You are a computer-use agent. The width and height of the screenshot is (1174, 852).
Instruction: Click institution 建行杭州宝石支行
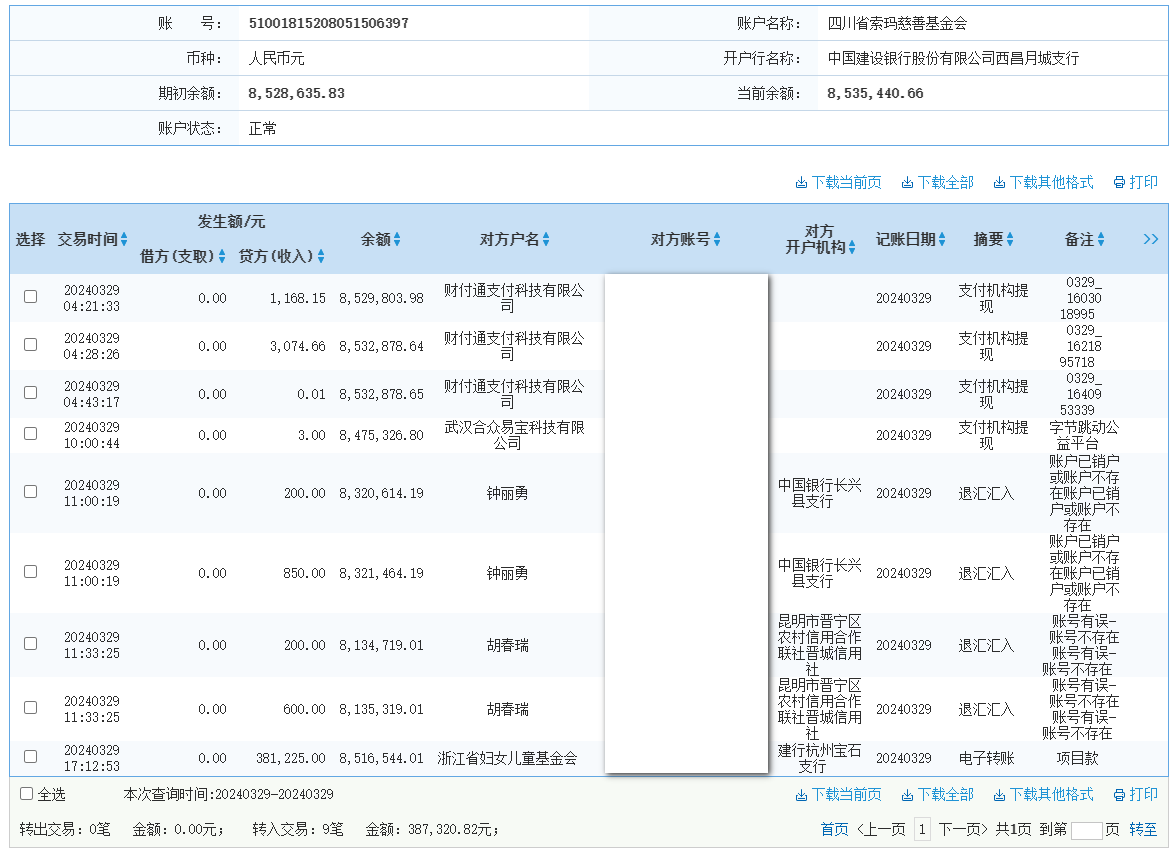click(x=819, y=758)
